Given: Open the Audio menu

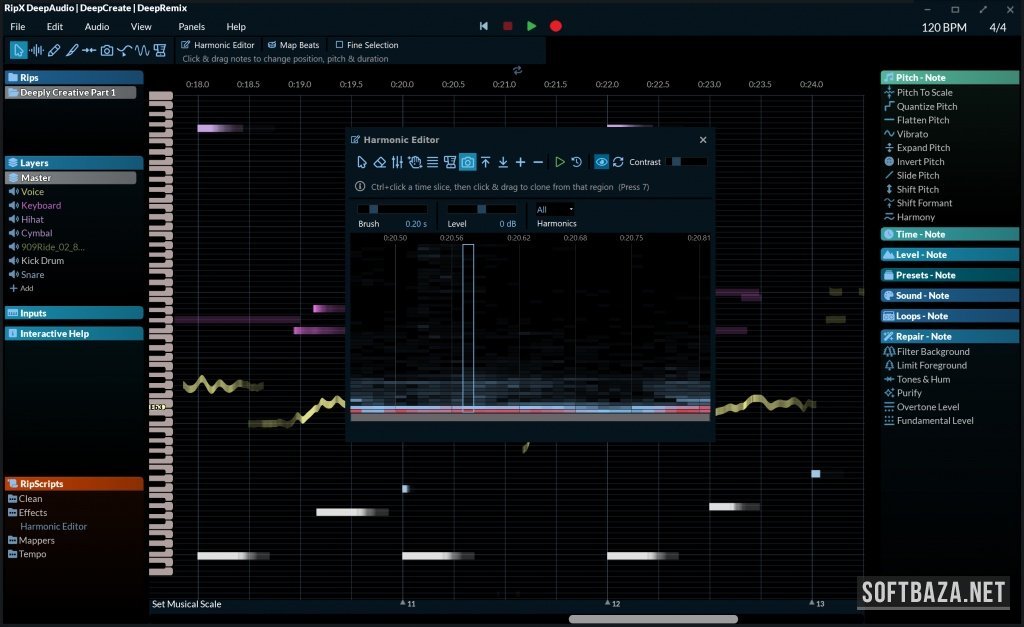Looking at the screenshot, I should coord(97,27).
